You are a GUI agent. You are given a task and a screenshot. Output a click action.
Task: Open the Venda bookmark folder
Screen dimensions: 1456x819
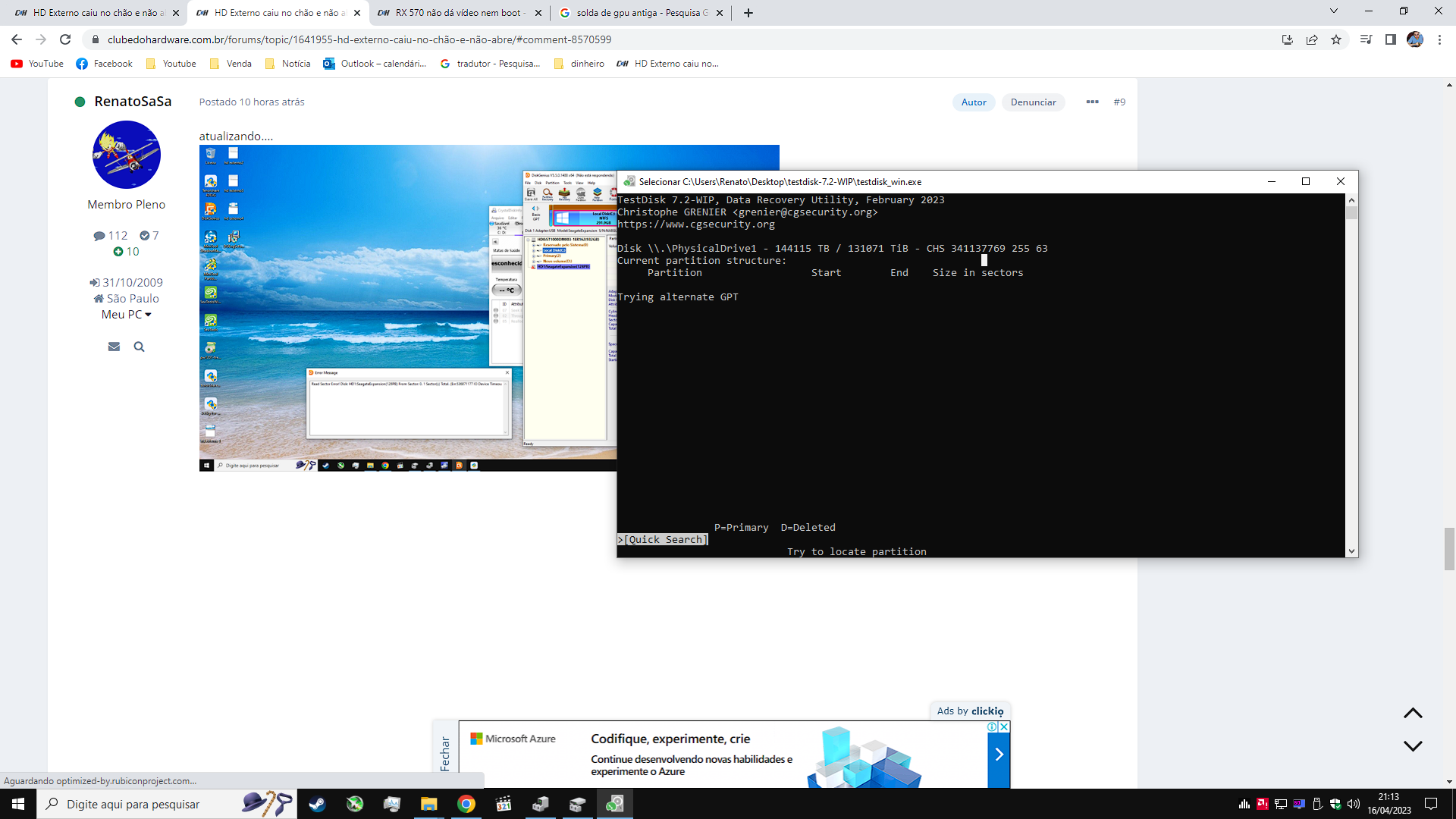click(x=231, y=64)
